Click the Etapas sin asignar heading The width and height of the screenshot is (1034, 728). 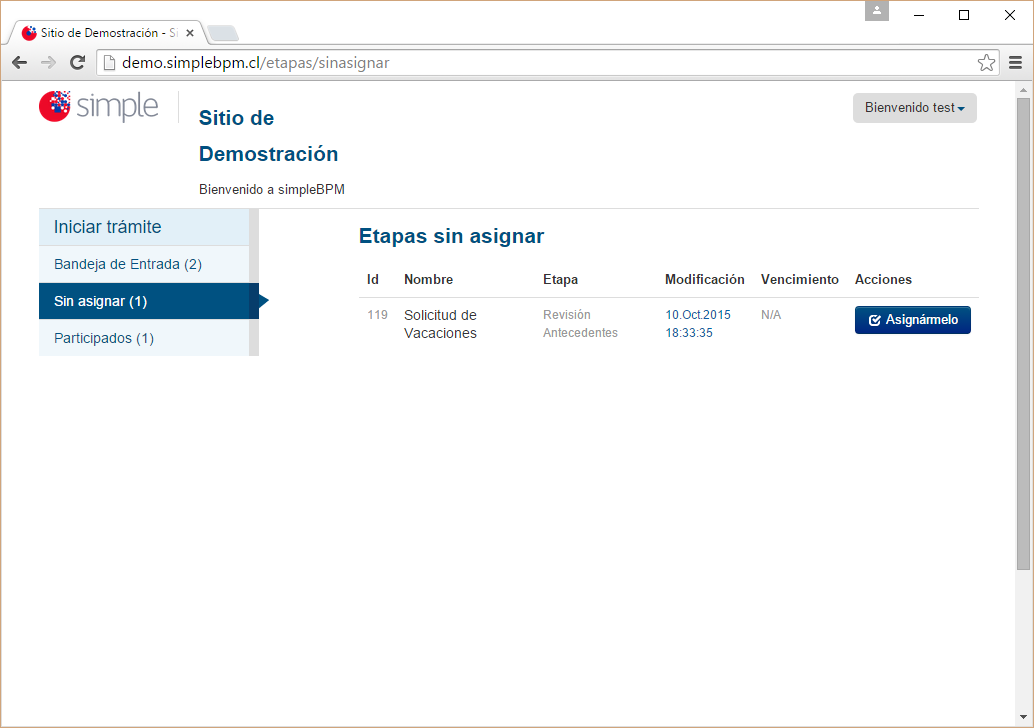(x=451, y=236)
